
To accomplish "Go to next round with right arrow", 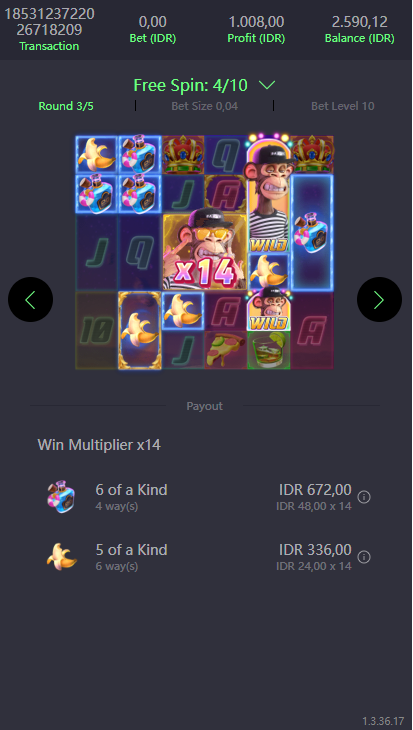I will [x=379, y=299].
